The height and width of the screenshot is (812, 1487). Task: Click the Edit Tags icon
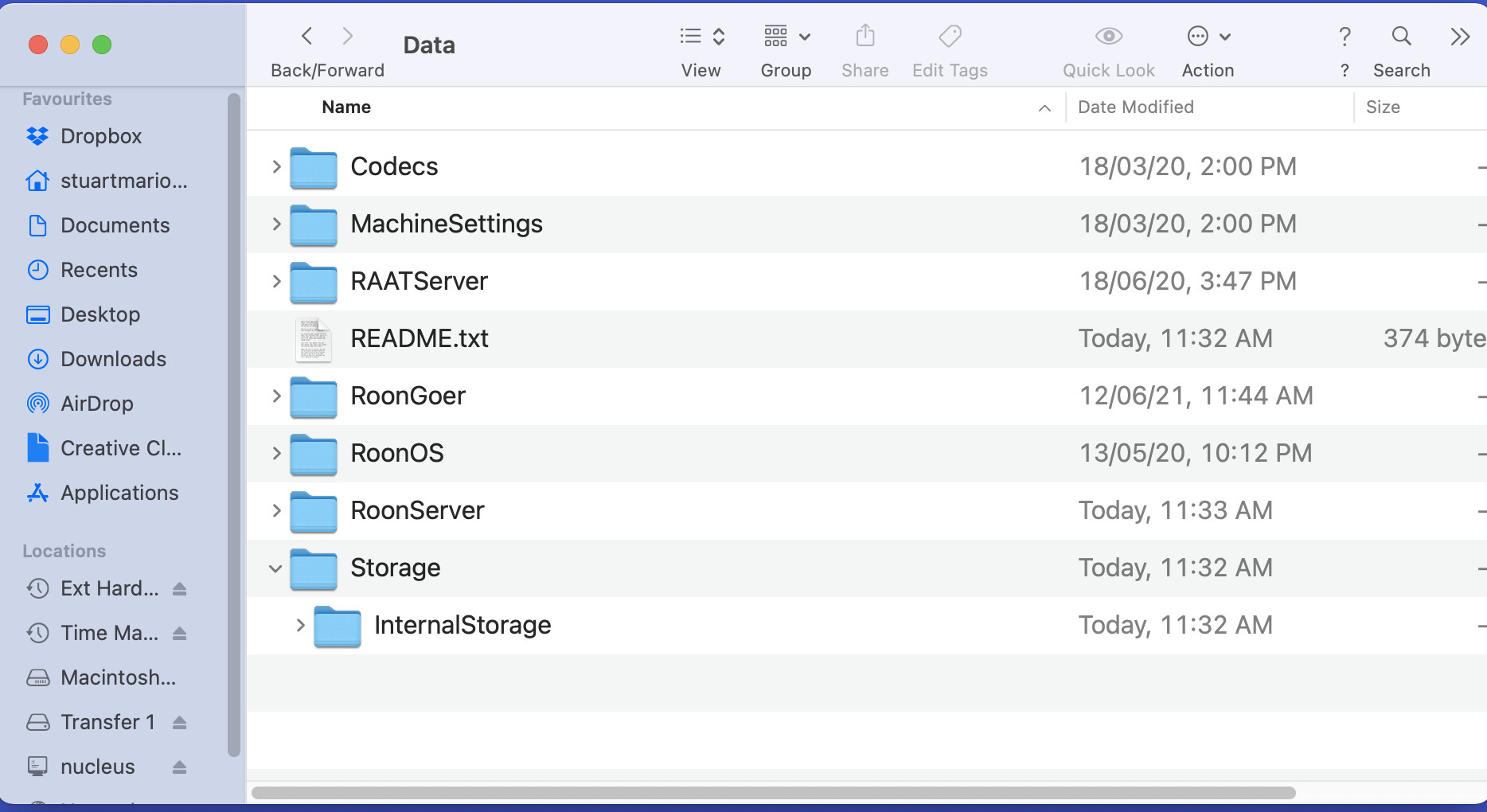tap(950, 36)
